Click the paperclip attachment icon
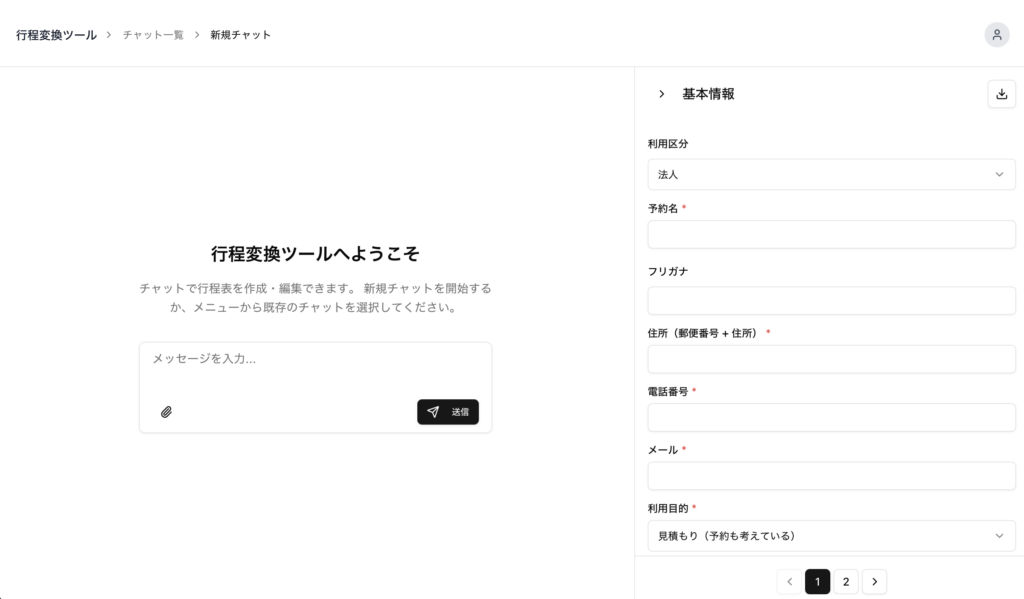1024x599 pixels. click(166, 412)
